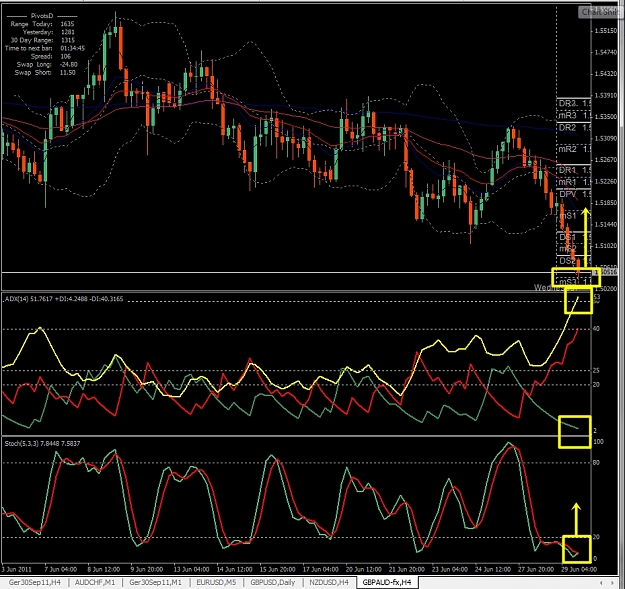Click the 20 Jun 12:00 time axis label
This screenshot has width=625, height=589.
pyautogui.click(x=364, y=569)
